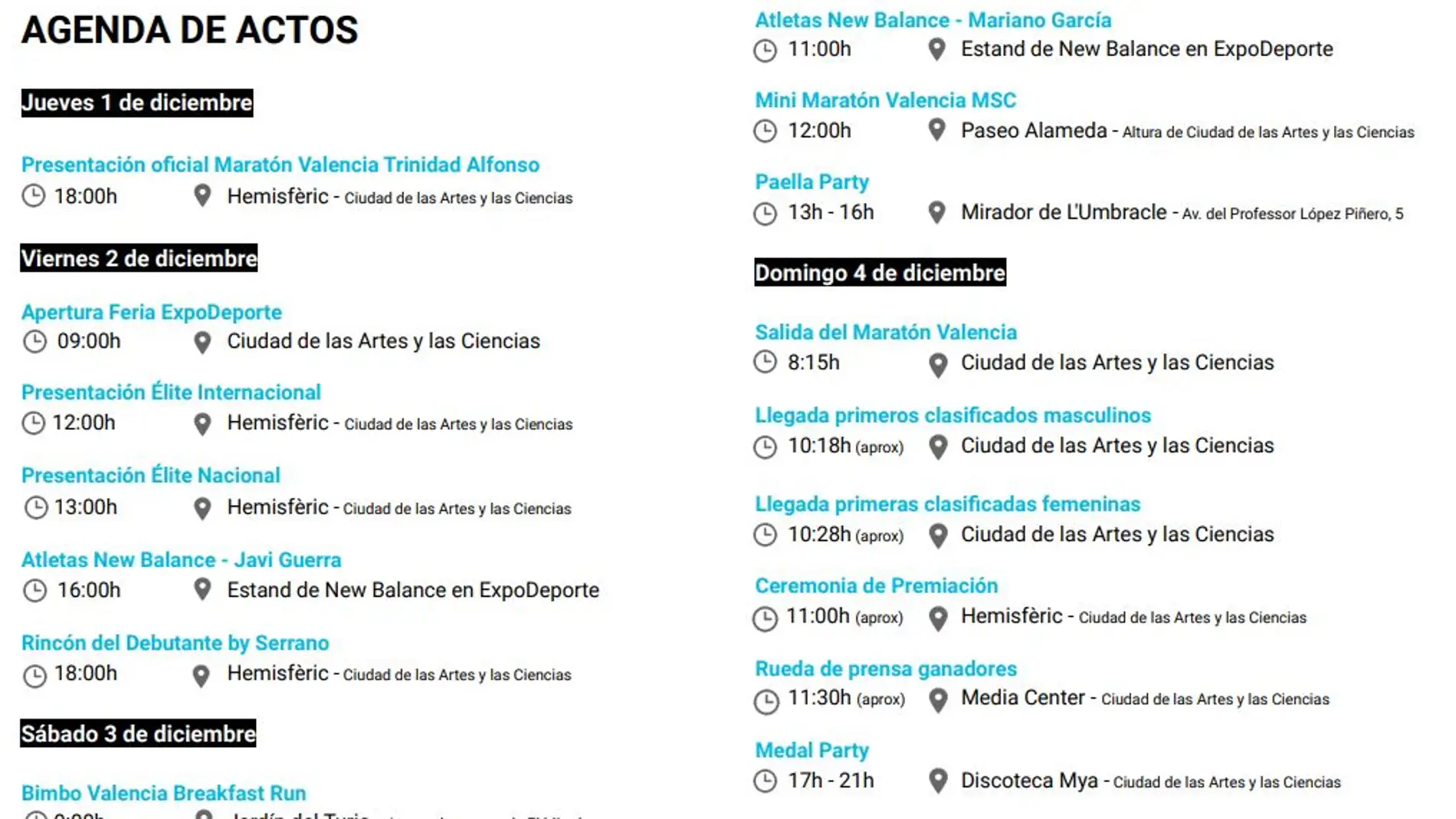Open Bimbo Valencia Breakfast Run event
The height and width of the screenshot is (819, 1456).
coord(164,793)
